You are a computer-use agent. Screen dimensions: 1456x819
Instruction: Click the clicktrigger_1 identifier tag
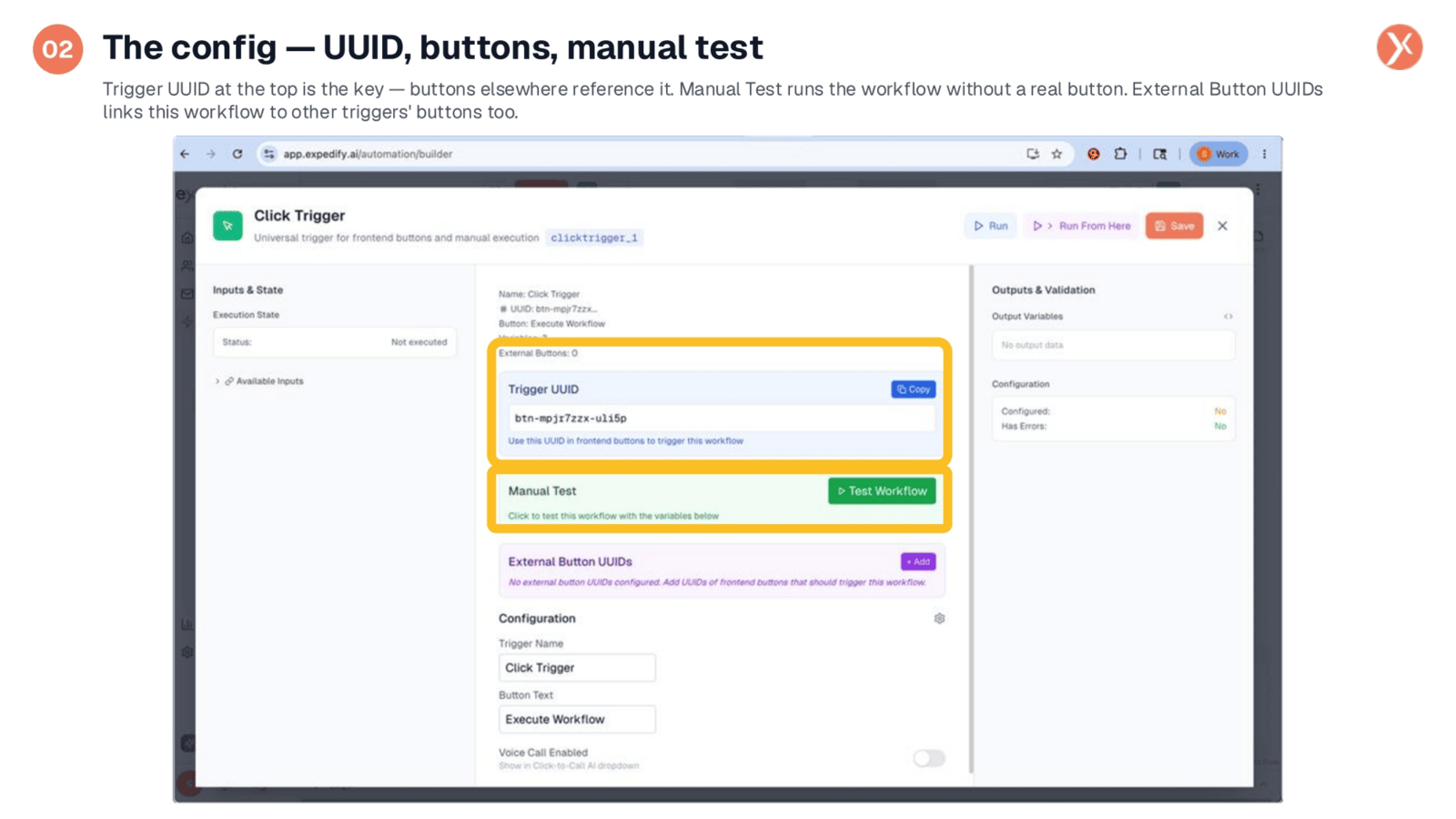click(594, 238)
